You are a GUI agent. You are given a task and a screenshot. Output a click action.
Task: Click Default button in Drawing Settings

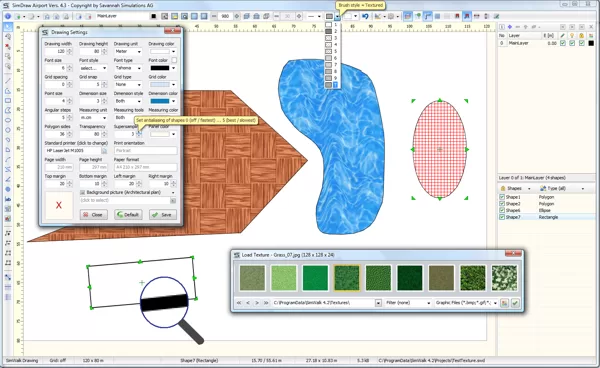[x=128, y=215]
